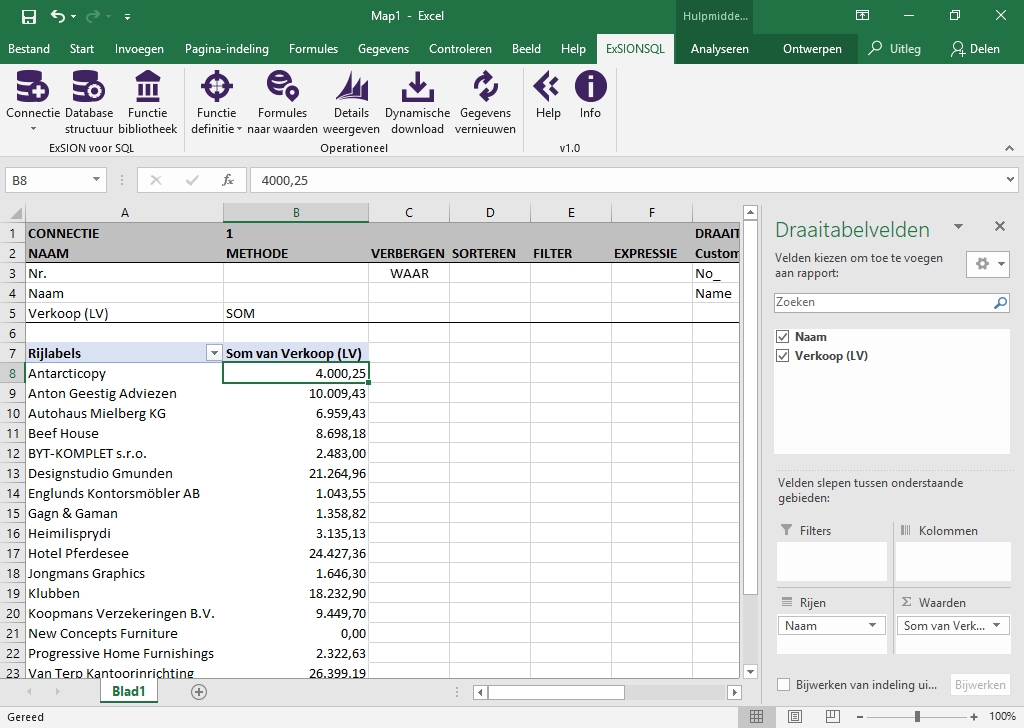Zoom out with the minus button
The height and width of the screenshot is (728, 1024).
pyautogui.click(x=860, y=717)
